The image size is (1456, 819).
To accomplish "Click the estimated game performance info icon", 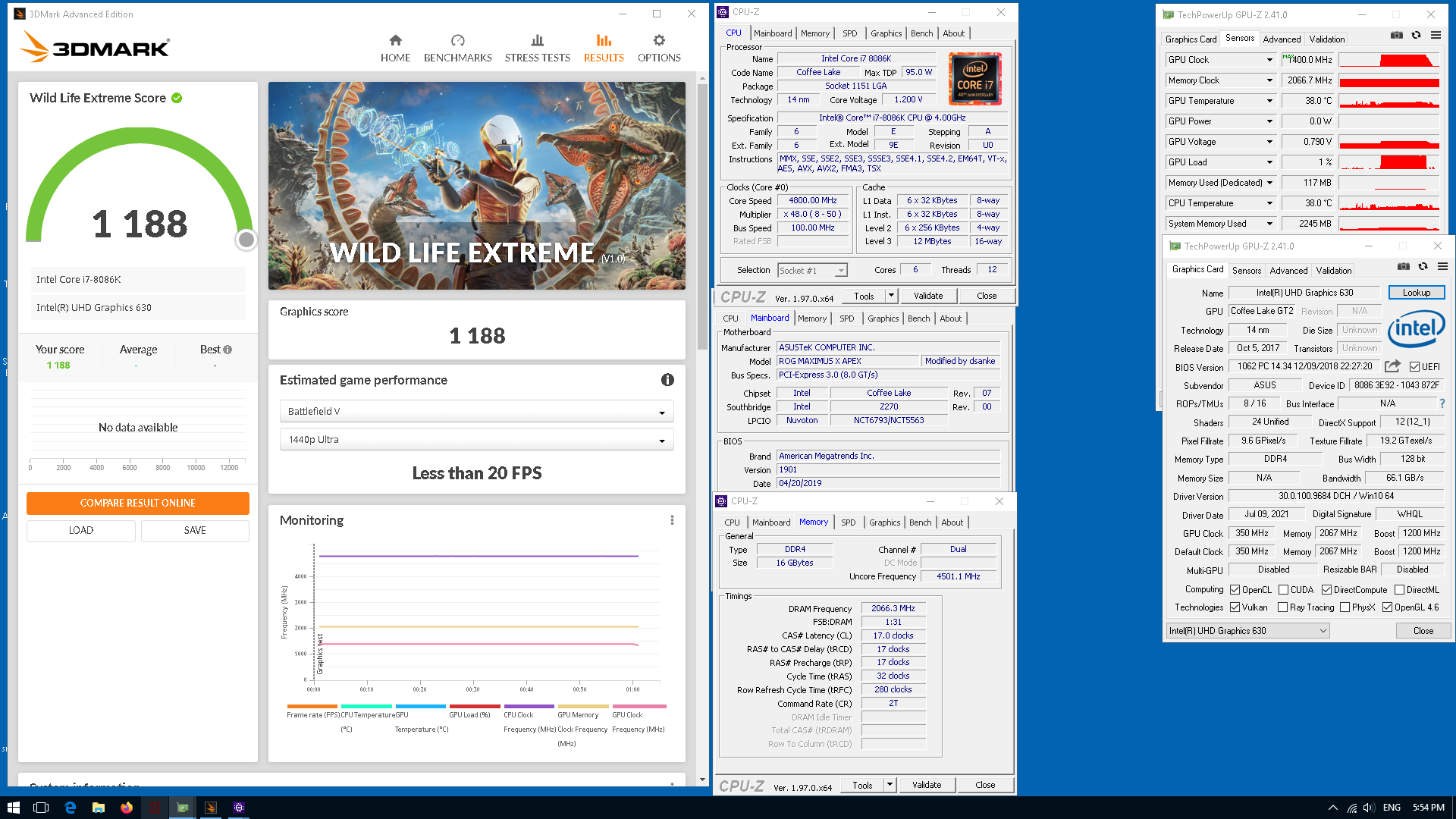I will 667,380.
